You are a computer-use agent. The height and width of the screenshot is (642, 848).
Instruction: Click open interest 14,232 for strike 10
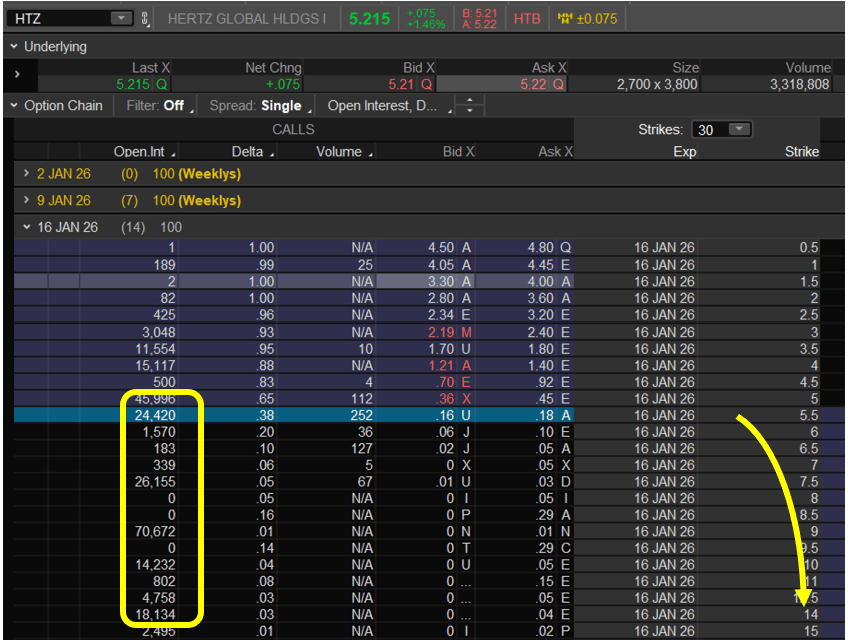[155, 565]
